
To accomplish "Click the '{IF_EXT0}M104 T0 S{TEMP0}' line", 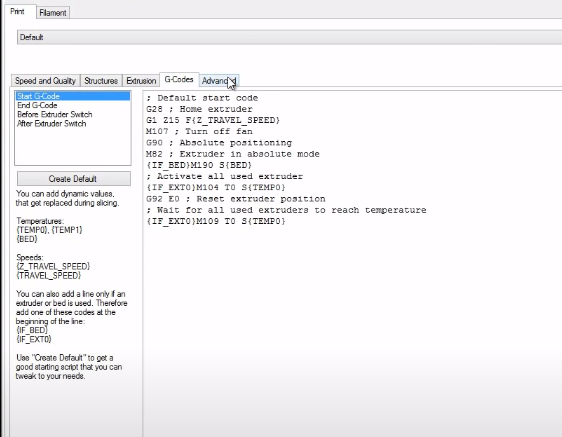I will [216, 187].
